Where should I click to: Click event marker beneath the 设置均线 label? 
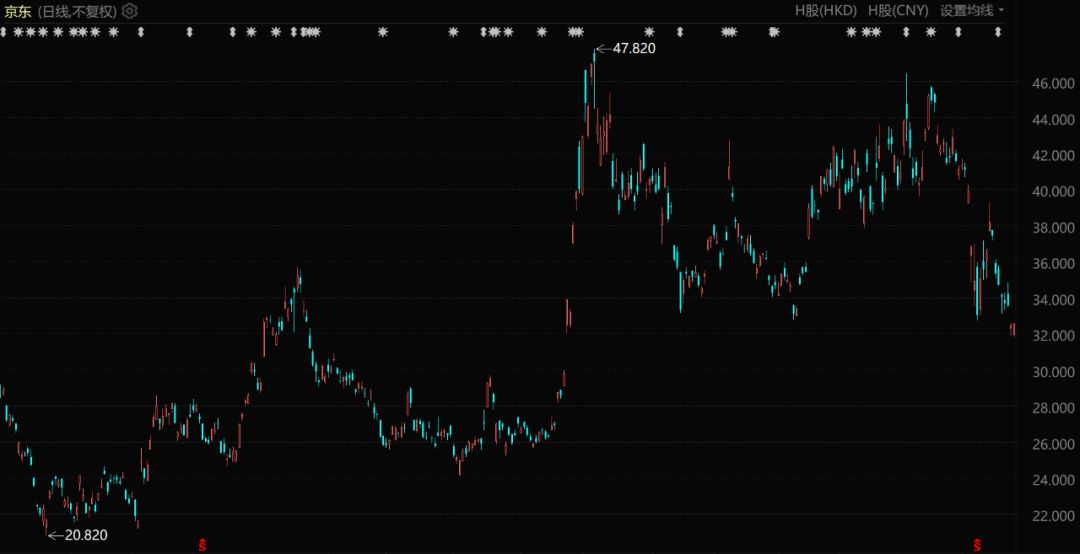tap(958, 33)
